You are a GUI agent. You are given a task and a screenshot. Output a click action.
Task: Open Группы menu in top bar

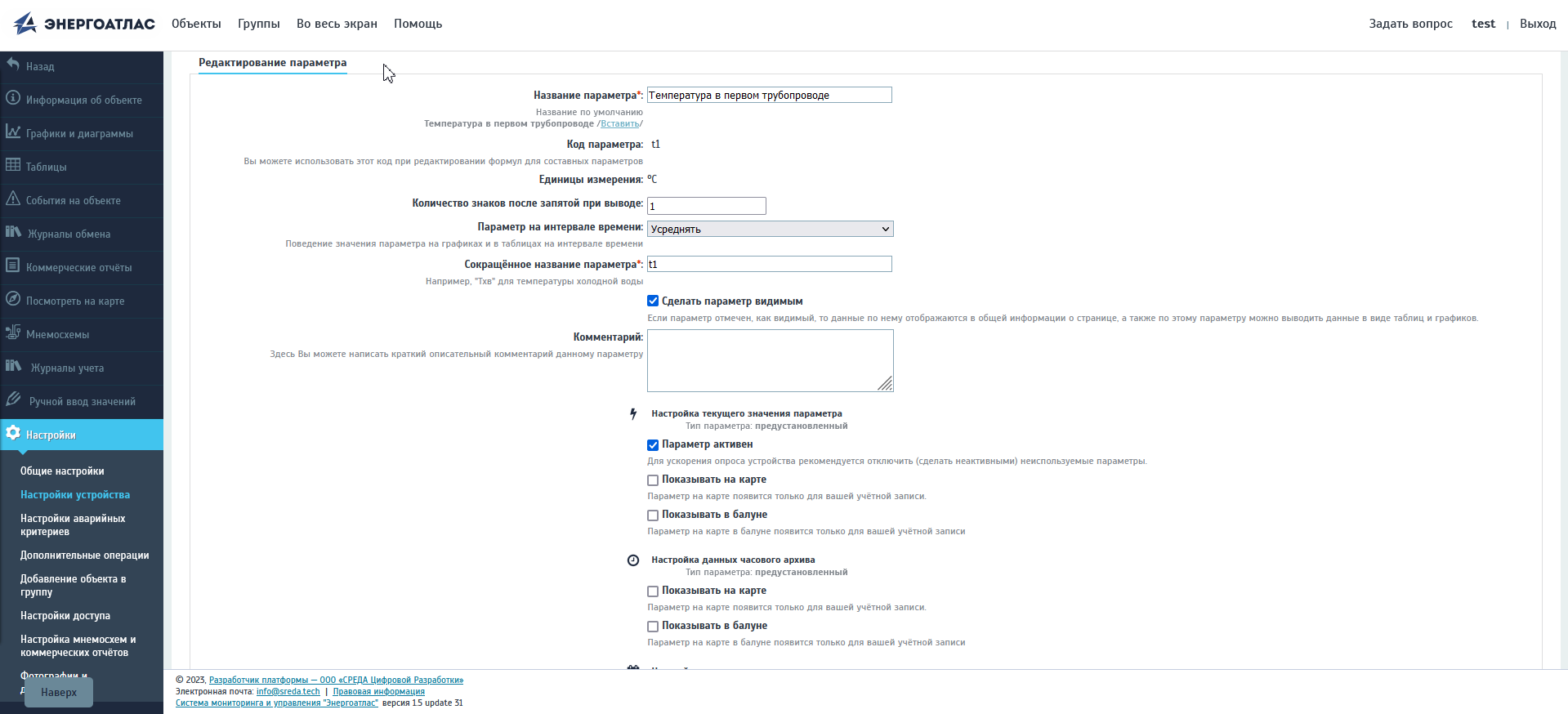click(258, 24)
